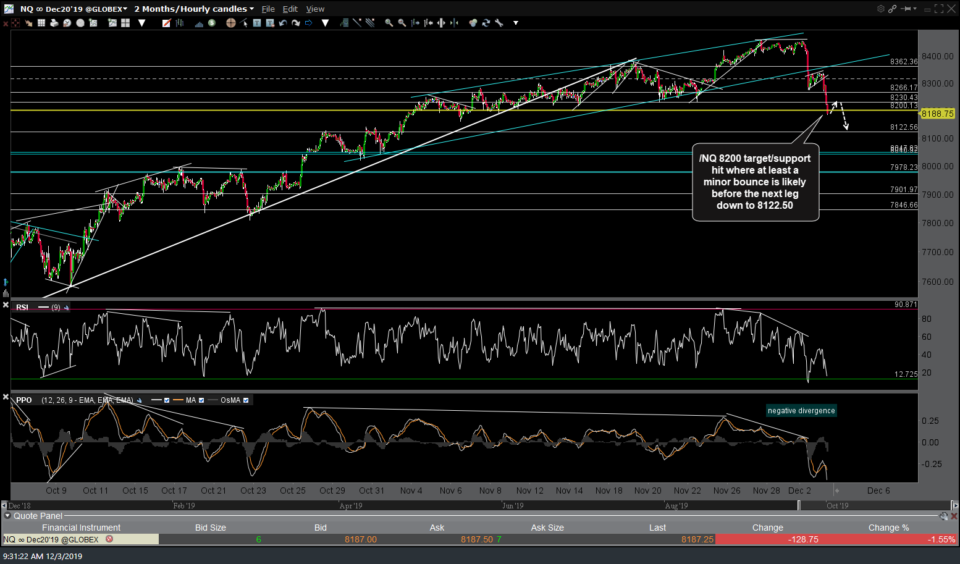
Task: Sort by Financial Instrument column header
Action: pos(81,527)
